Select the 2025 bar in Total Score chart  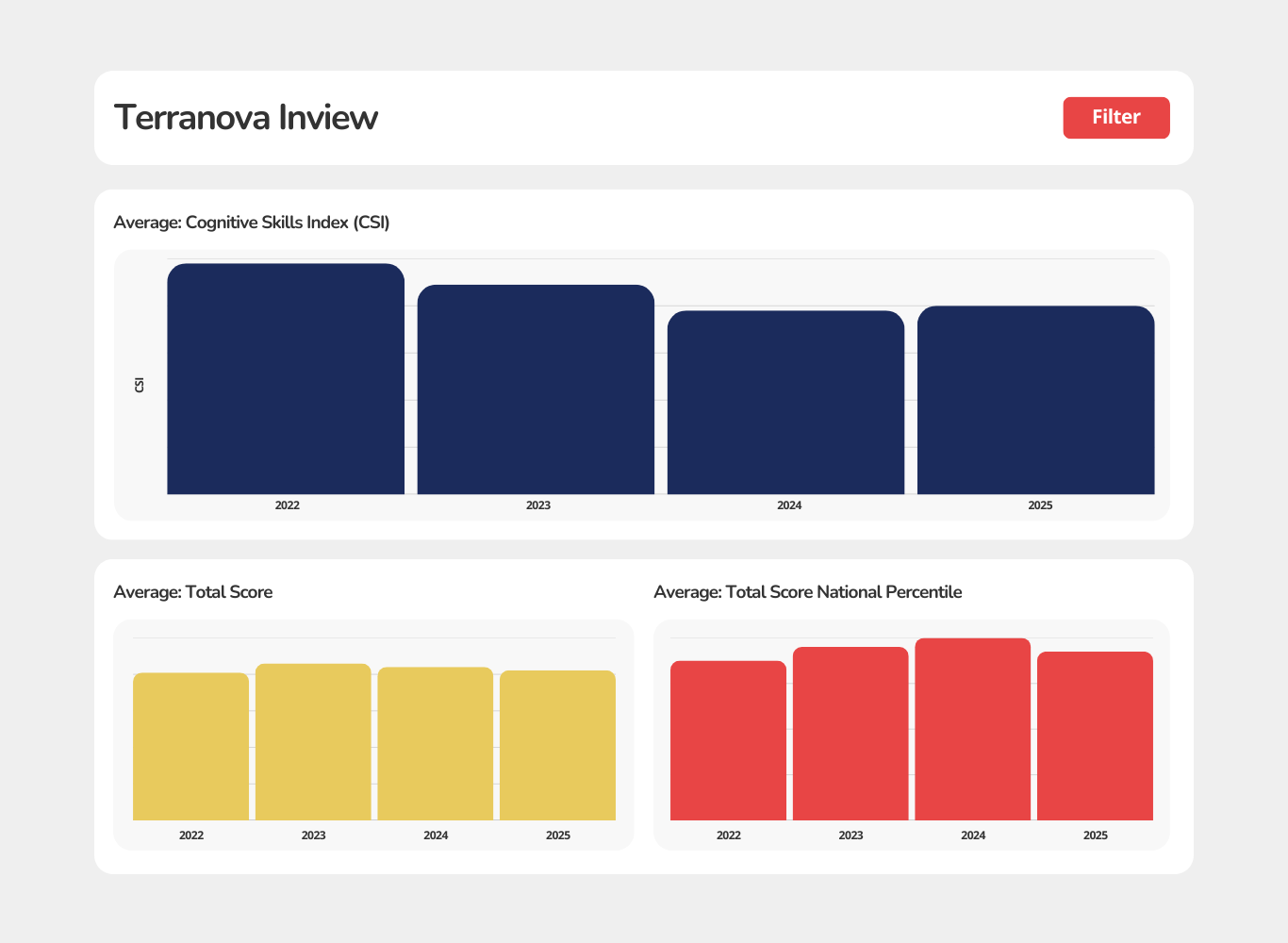pos(557,746)
